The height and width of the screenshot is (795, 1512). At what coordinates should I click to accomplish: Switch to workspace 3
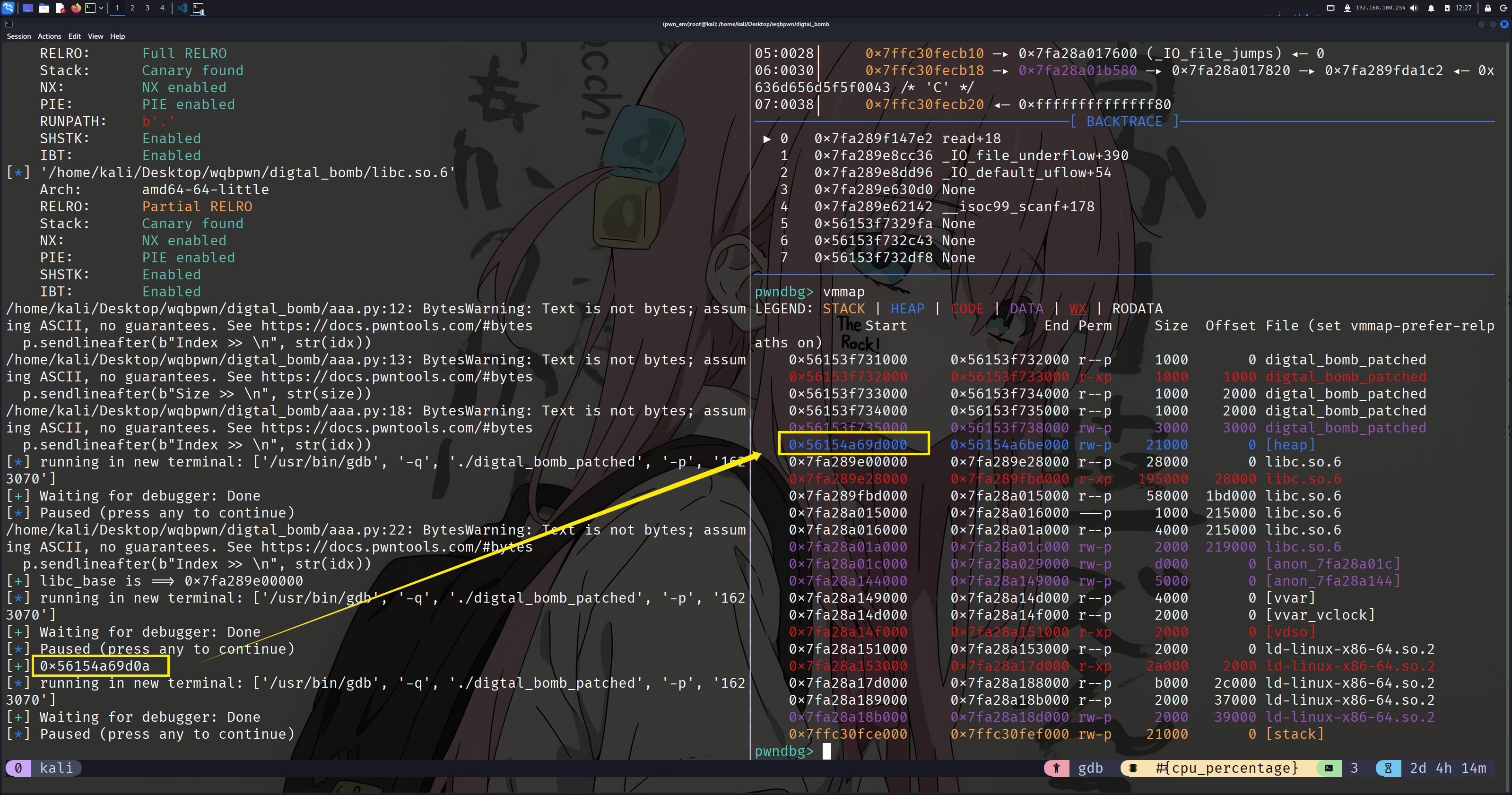tap(148, 8)
